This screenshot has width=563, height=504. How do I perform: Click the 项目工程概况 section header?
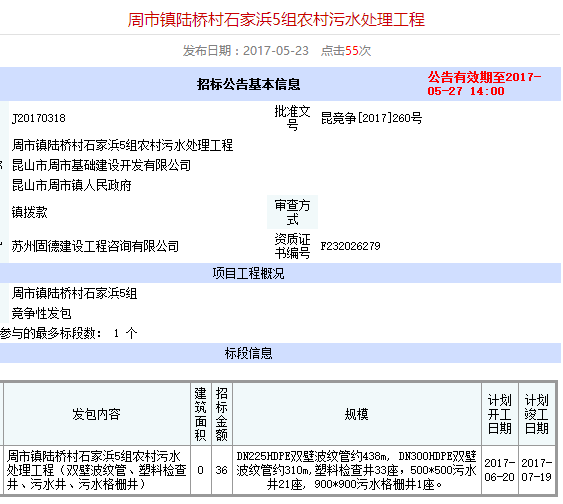248,273
